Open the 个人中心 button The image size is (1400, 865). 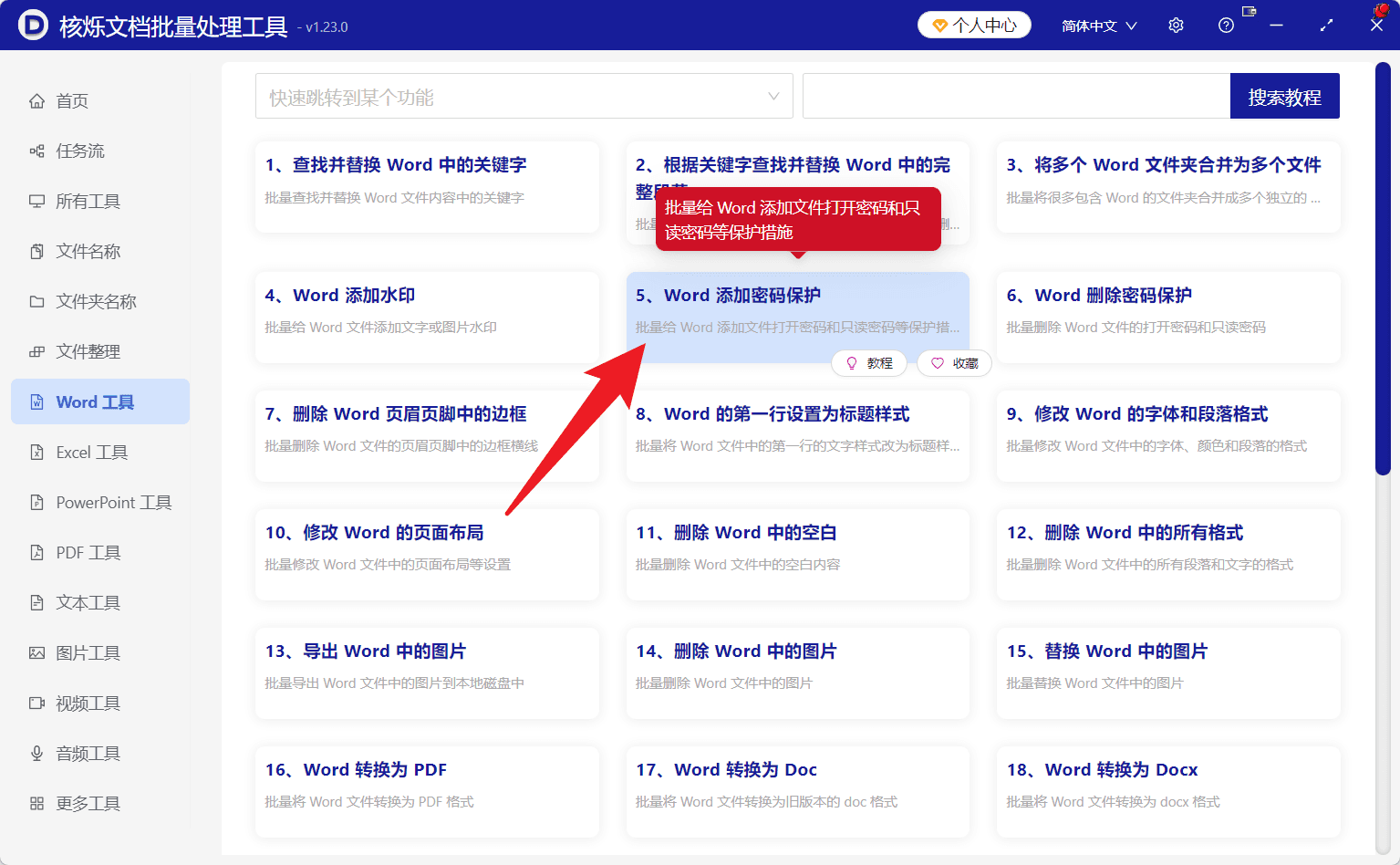[x=974, y=26]
